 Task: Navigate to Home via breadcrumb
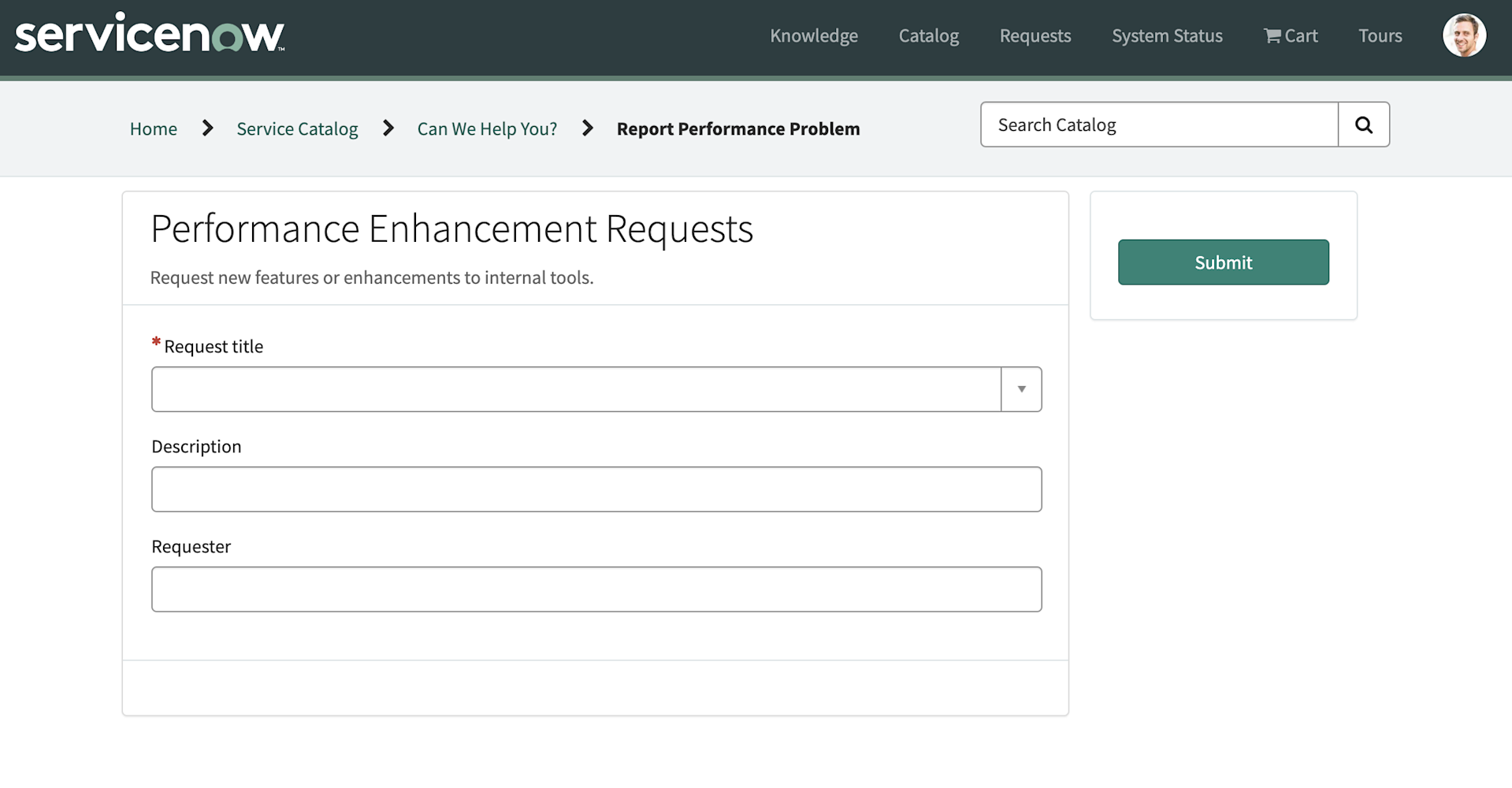153,128
